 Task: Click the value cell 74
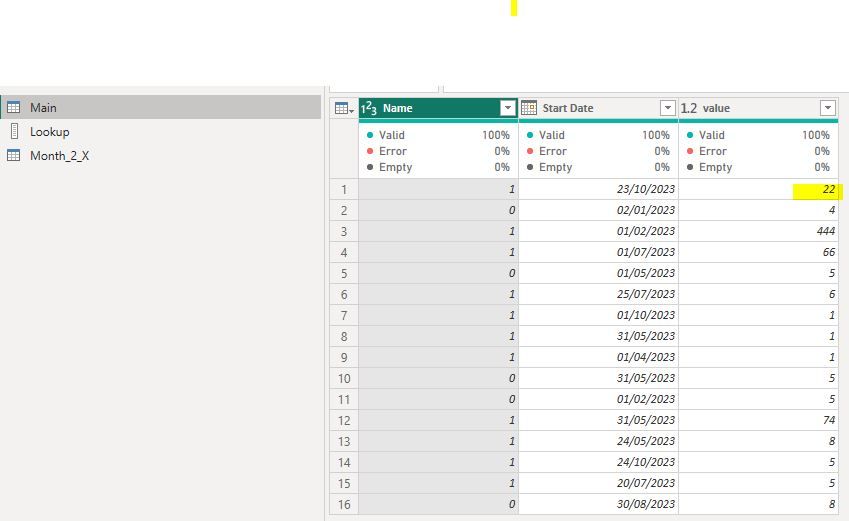(x=759, y=420)
